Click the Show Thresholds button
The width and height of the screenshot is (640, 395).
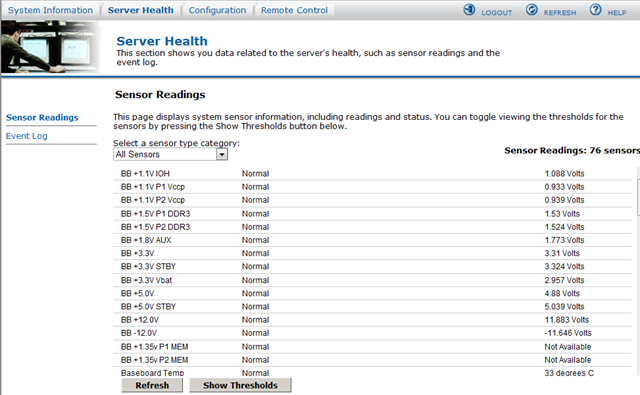240,385
